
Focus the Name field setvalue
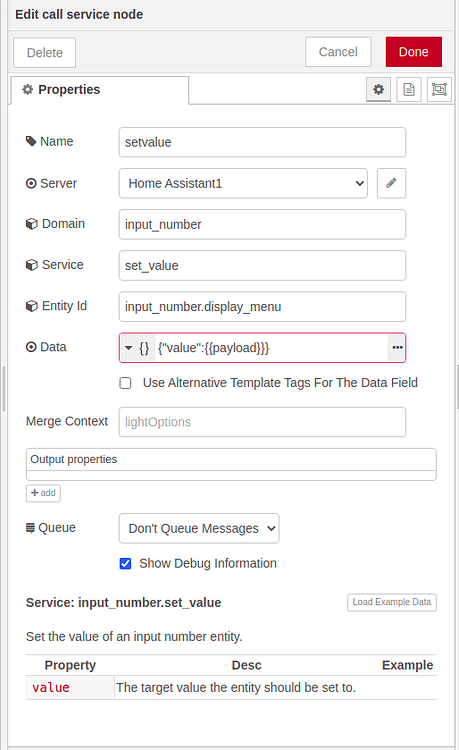262,142
